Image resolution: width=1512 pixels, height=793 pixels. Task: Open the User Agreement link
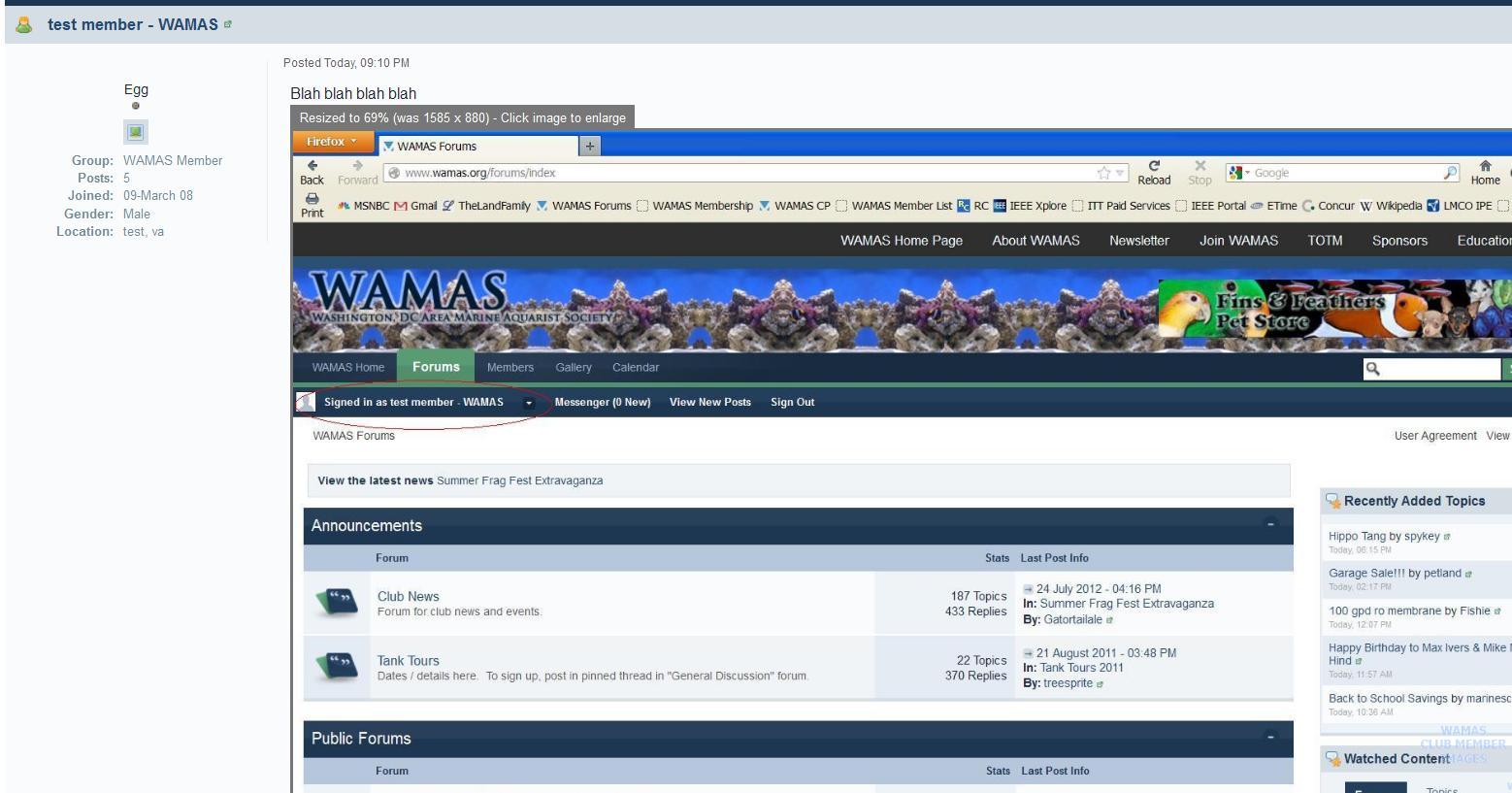(1435, 436)
